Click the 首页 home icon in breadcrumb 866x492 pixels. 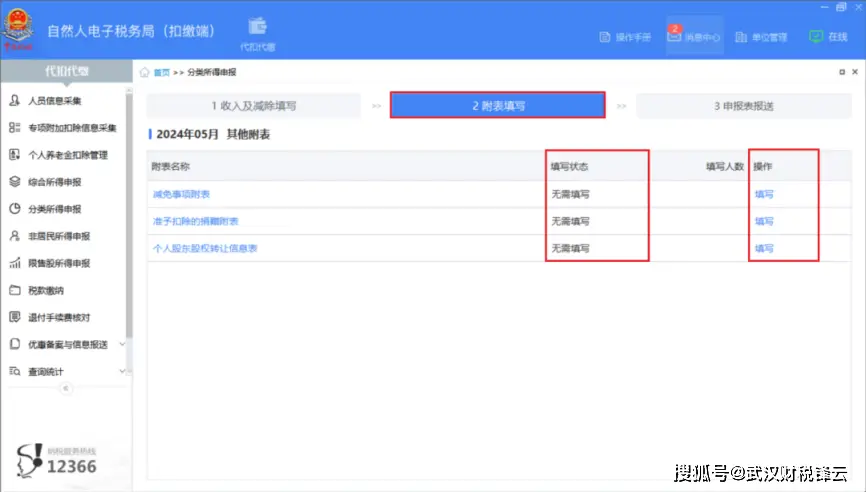pyautogui.click(x=146, y=72)
